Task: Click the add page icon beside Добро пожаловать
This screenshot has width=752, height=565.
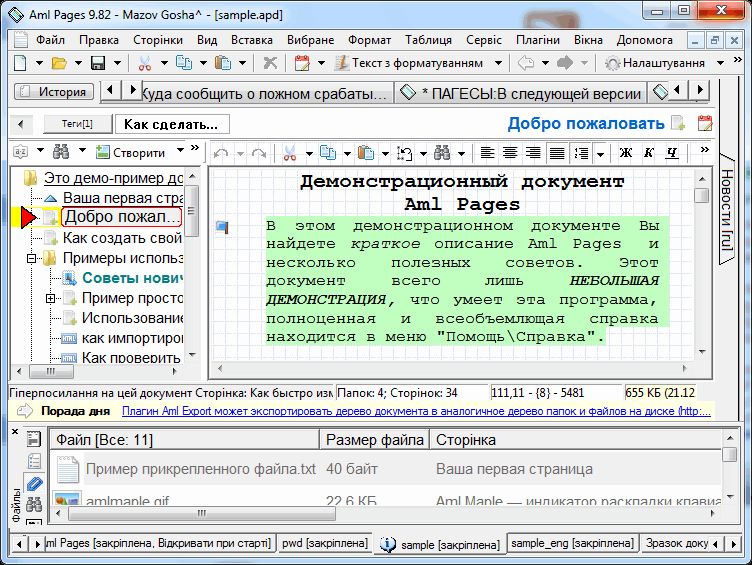Action: pos(678,123)
